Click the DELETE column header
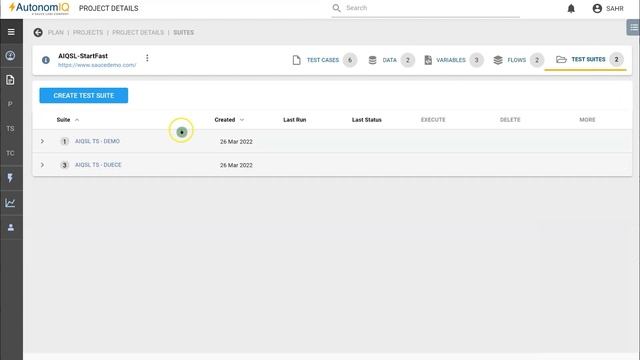 tap(510, 120)
